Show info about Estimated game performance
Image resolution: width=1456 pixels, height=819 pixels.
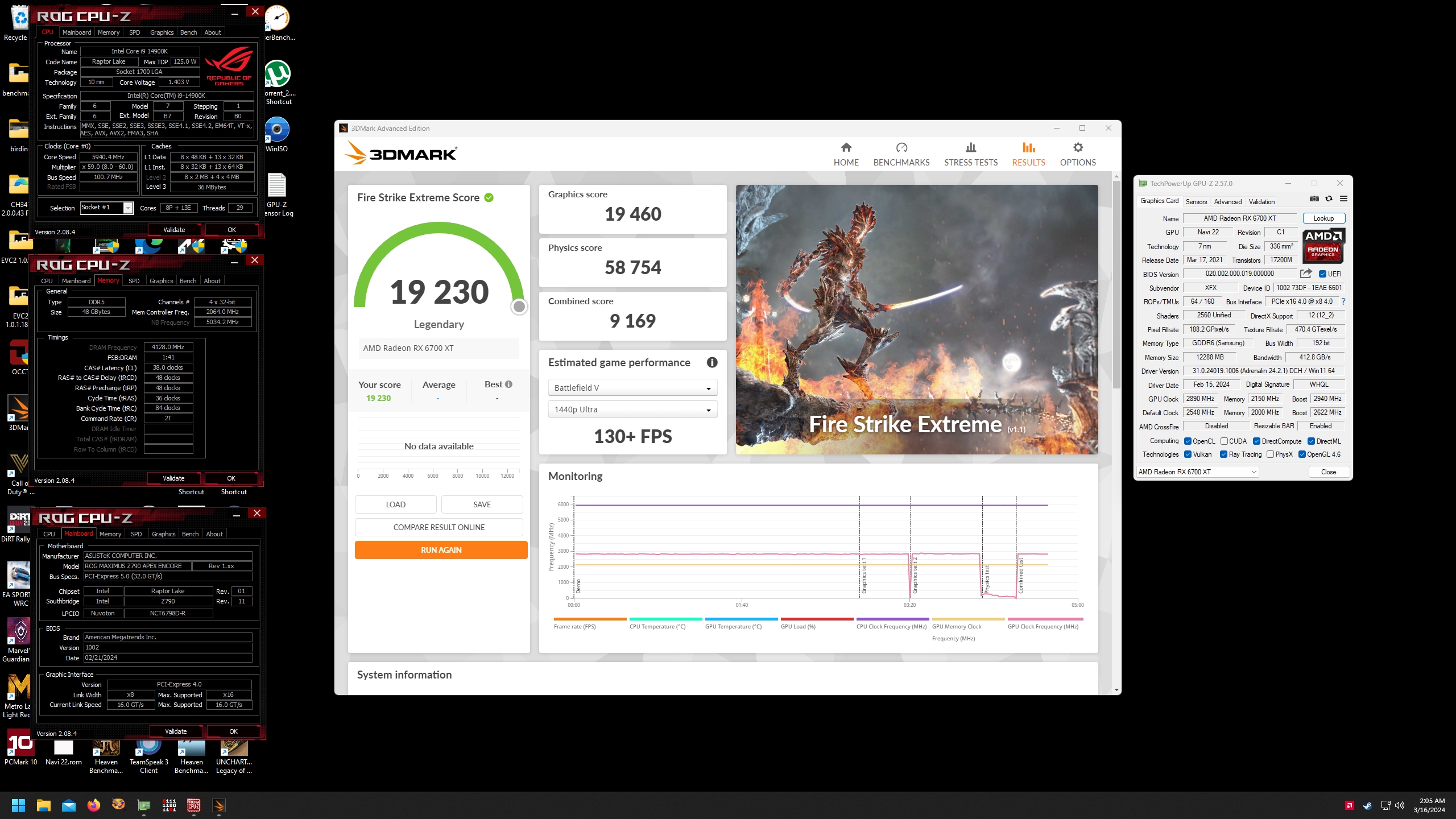pyautogui.click(x=712, y=362)
